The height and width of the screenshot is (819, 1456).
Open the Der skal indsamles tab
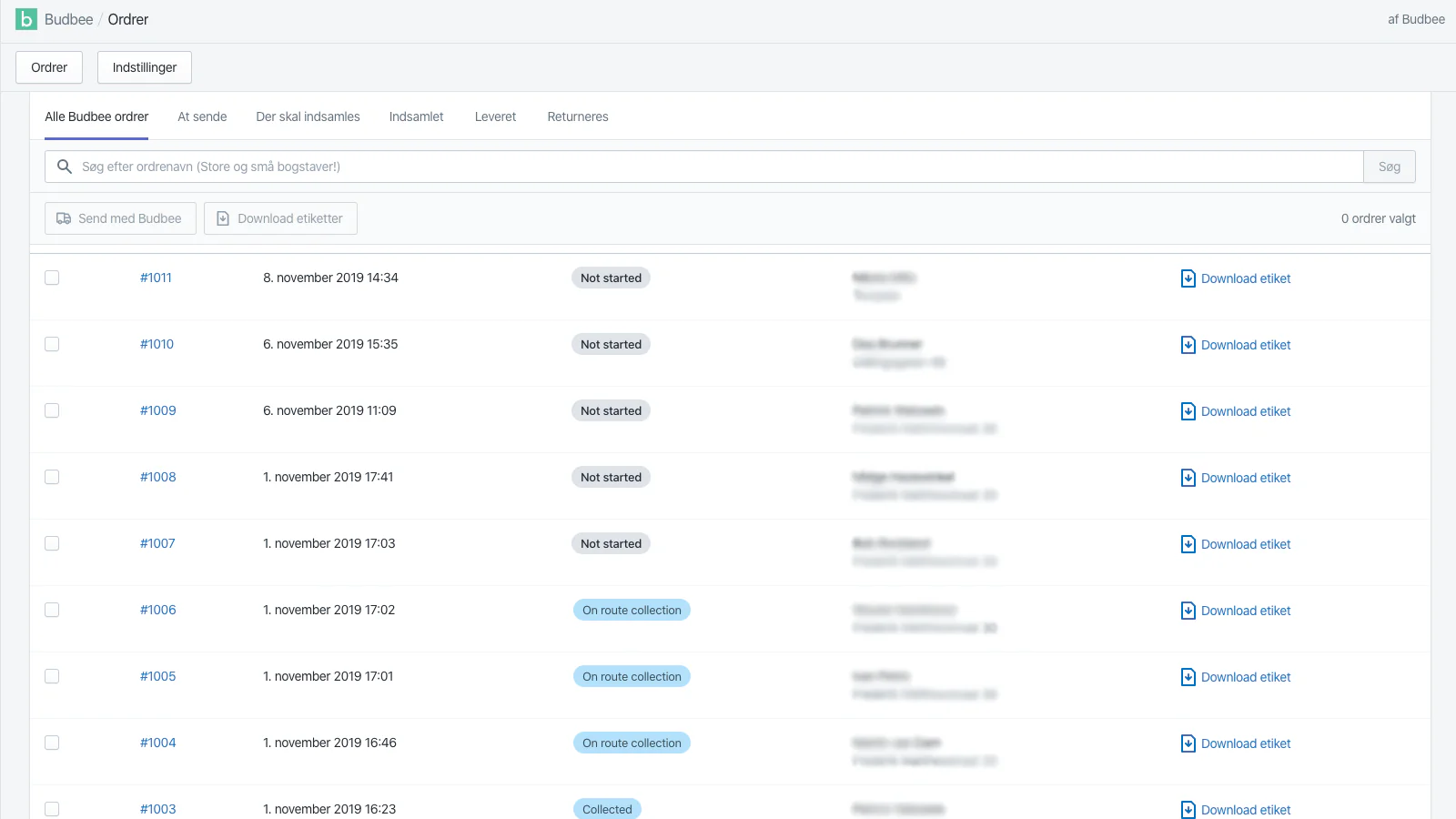(x=308, y=116)
